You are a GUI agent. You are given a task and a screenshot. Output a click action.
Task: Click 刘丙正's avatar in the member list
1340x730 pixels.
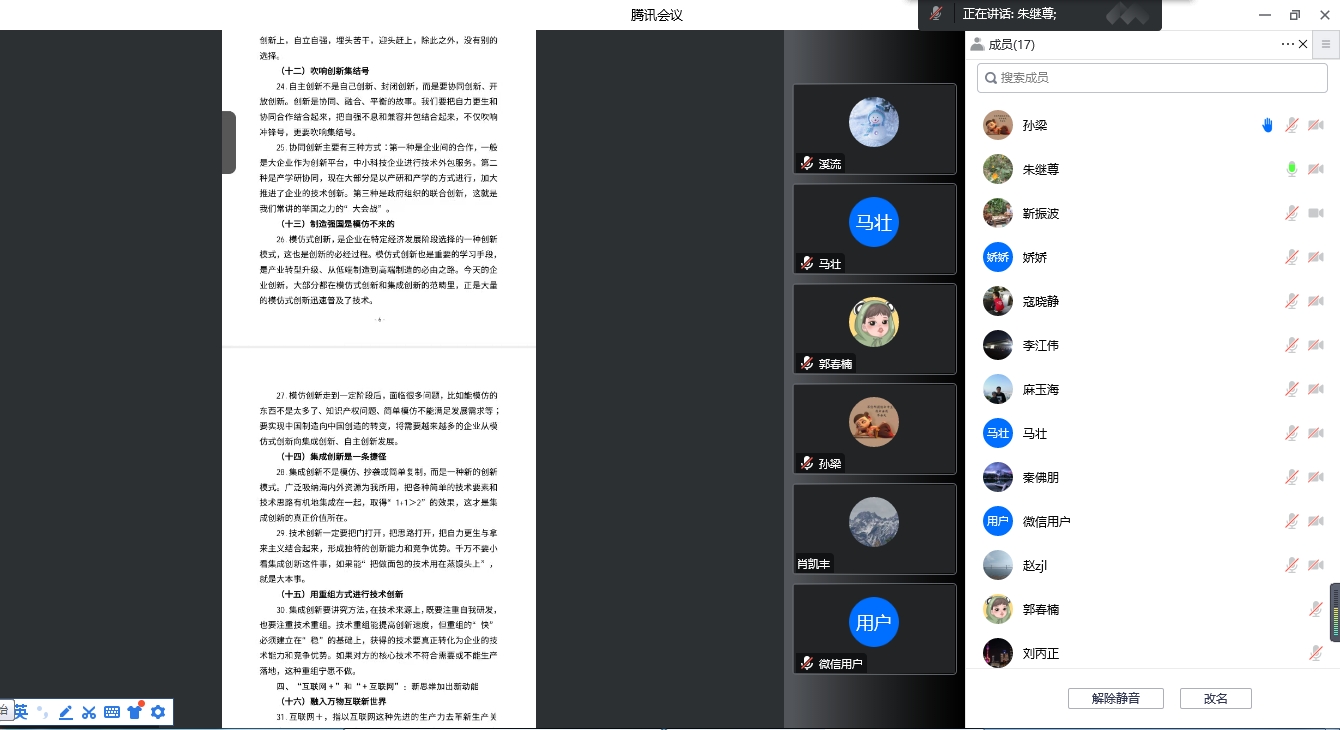(x=998, y=653)
